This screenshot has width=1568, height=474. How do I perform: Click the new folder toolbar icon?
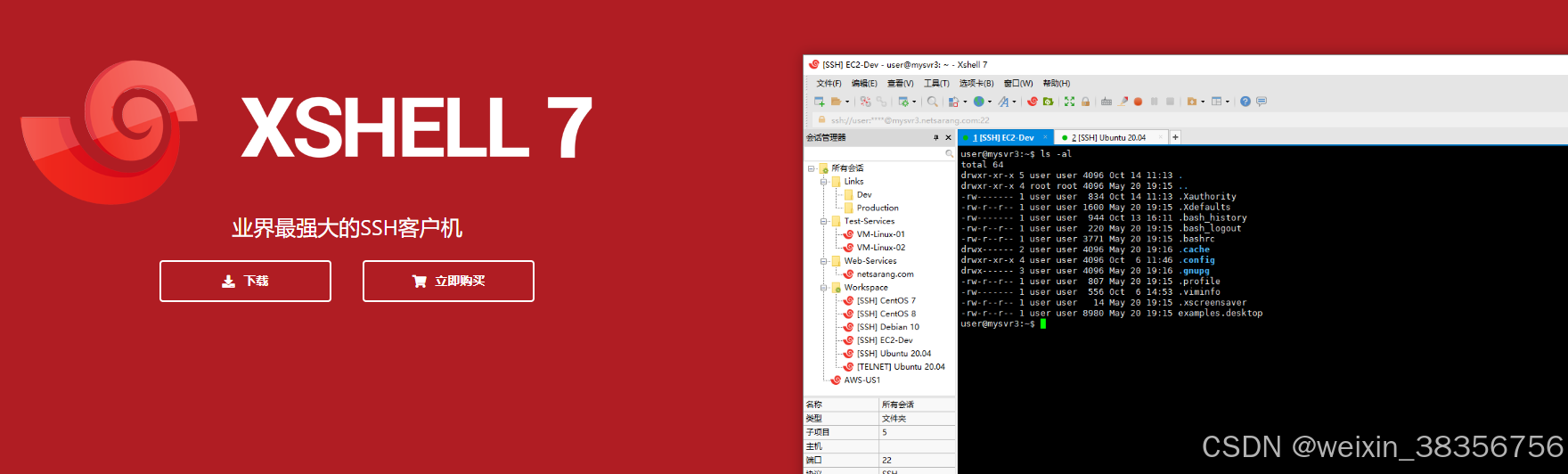[x=1191, y=102]
